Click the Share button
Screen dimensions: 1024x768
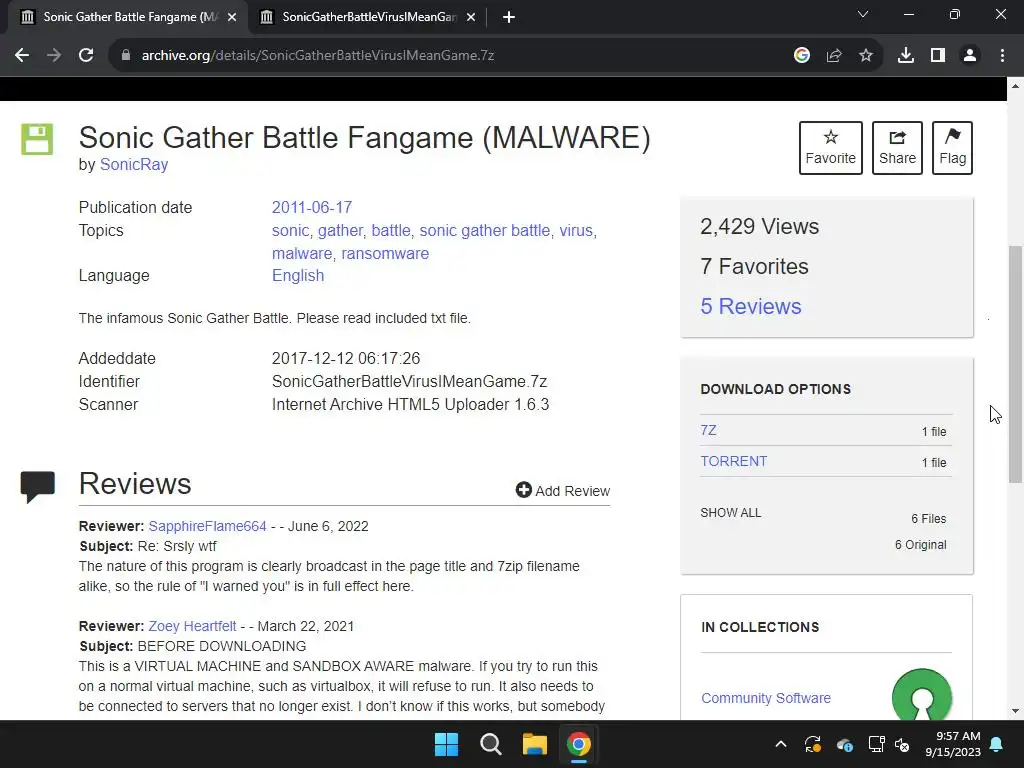[x=897, y=148]
